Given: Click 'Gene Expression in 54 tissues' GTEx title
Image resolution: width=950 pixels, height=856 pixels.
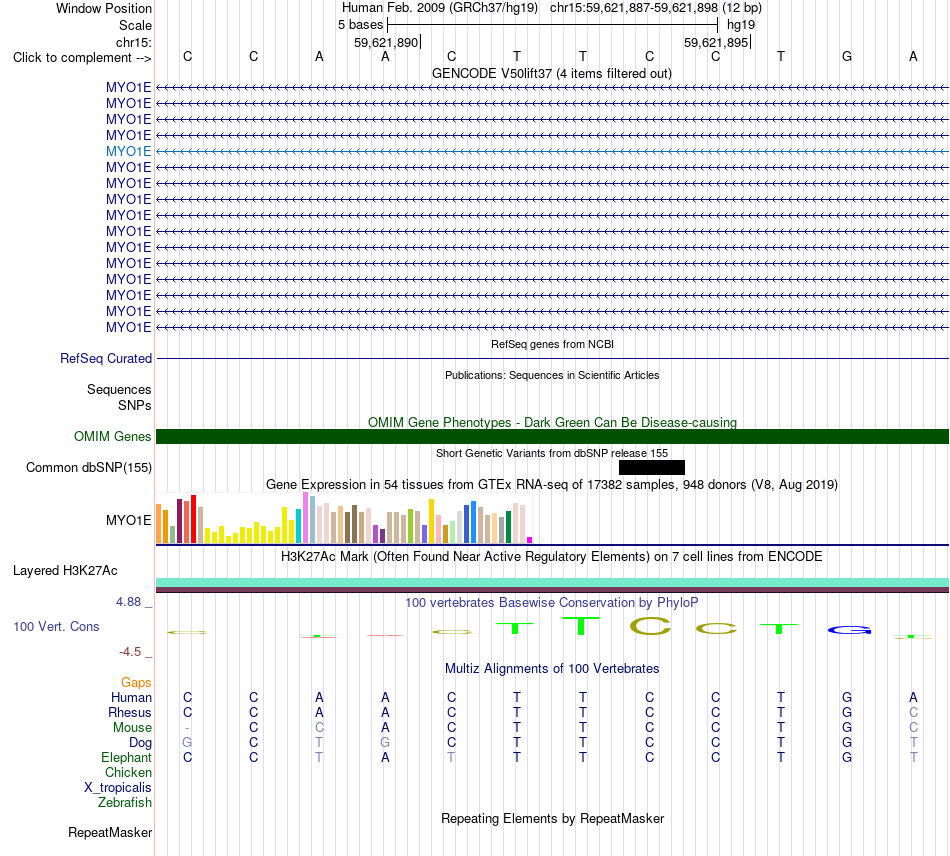Looking at the screenshot, I should [x=552, y=485].
